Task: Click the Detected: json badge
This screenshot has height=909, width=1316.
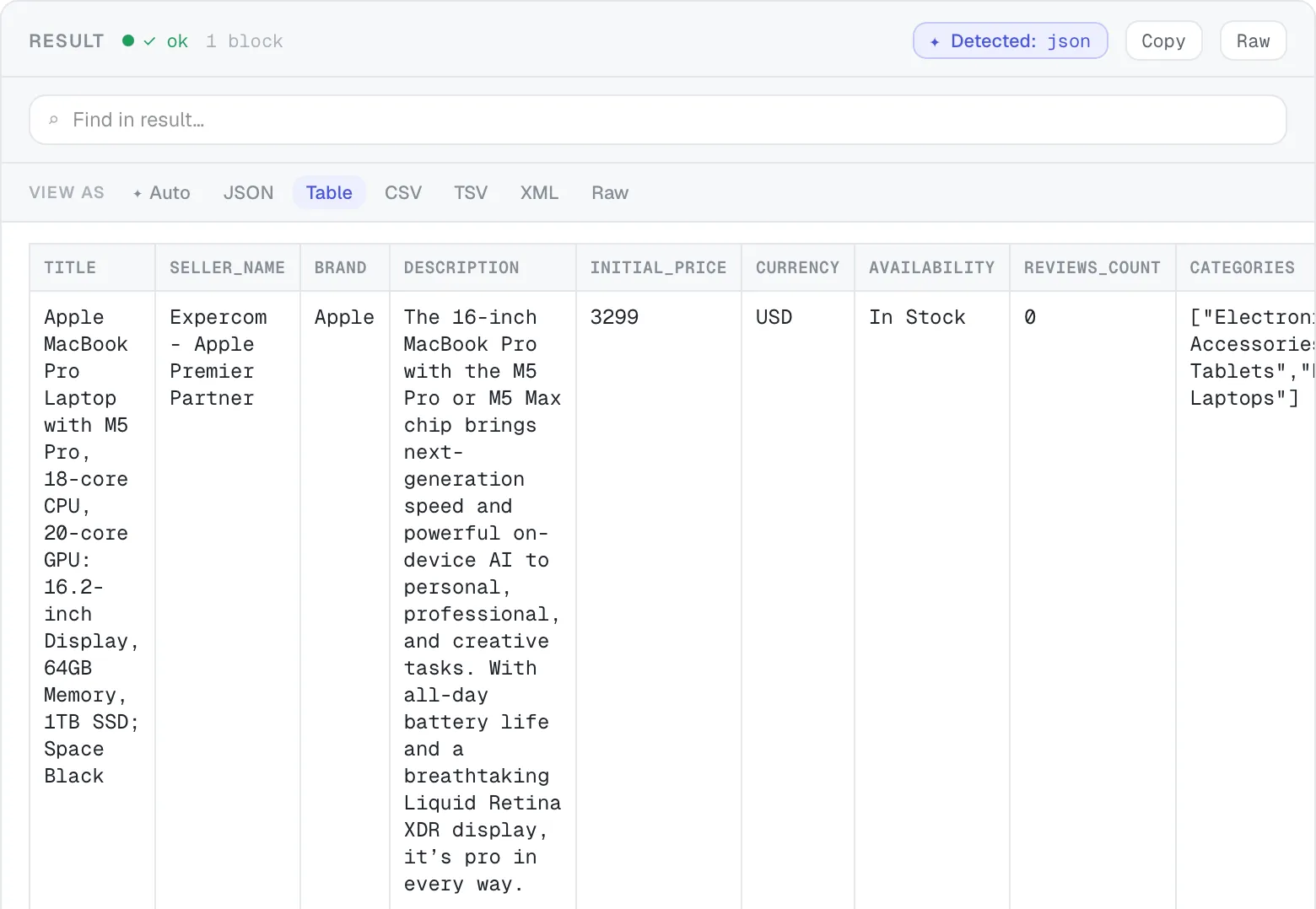Action: 1010,40
